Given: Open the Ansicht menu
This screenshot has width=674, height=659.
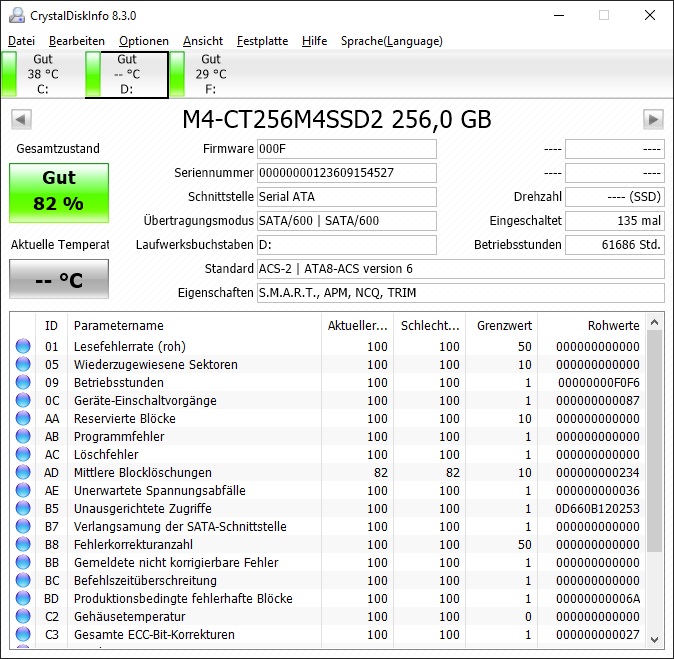Looking at the screenshot, I should 203,41.
